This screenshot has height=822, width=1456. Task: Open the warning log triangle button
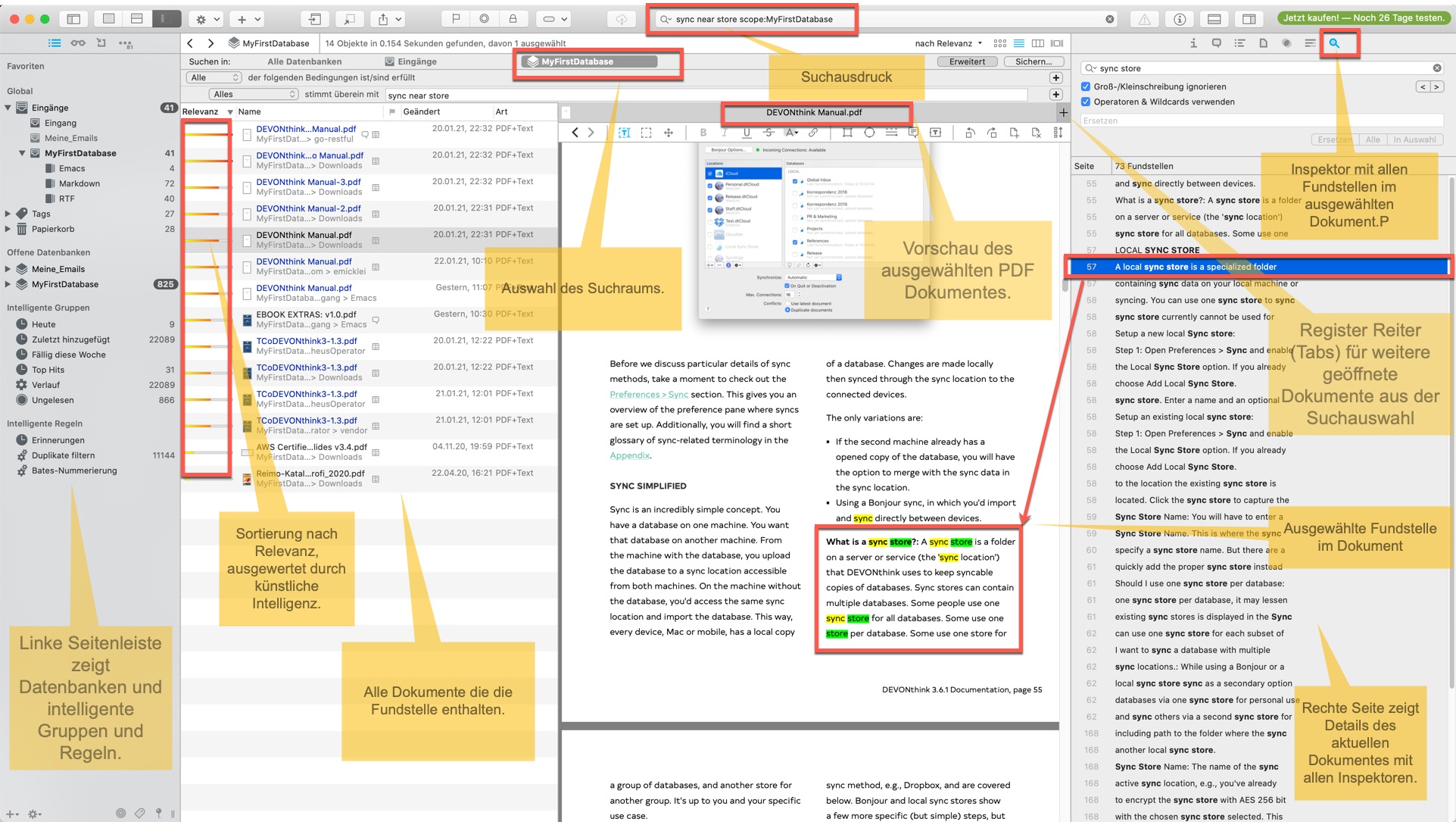click(1145, 19)
